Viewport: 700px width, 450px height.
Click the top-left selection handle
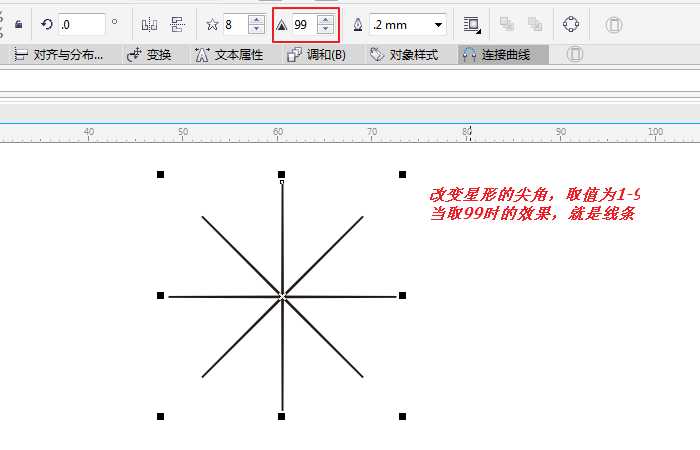point(160,175)
